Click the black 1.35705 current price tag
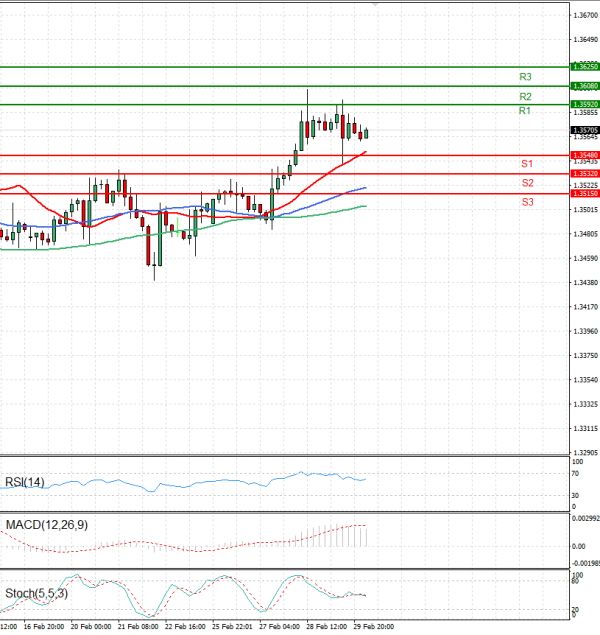 point(585,130)
